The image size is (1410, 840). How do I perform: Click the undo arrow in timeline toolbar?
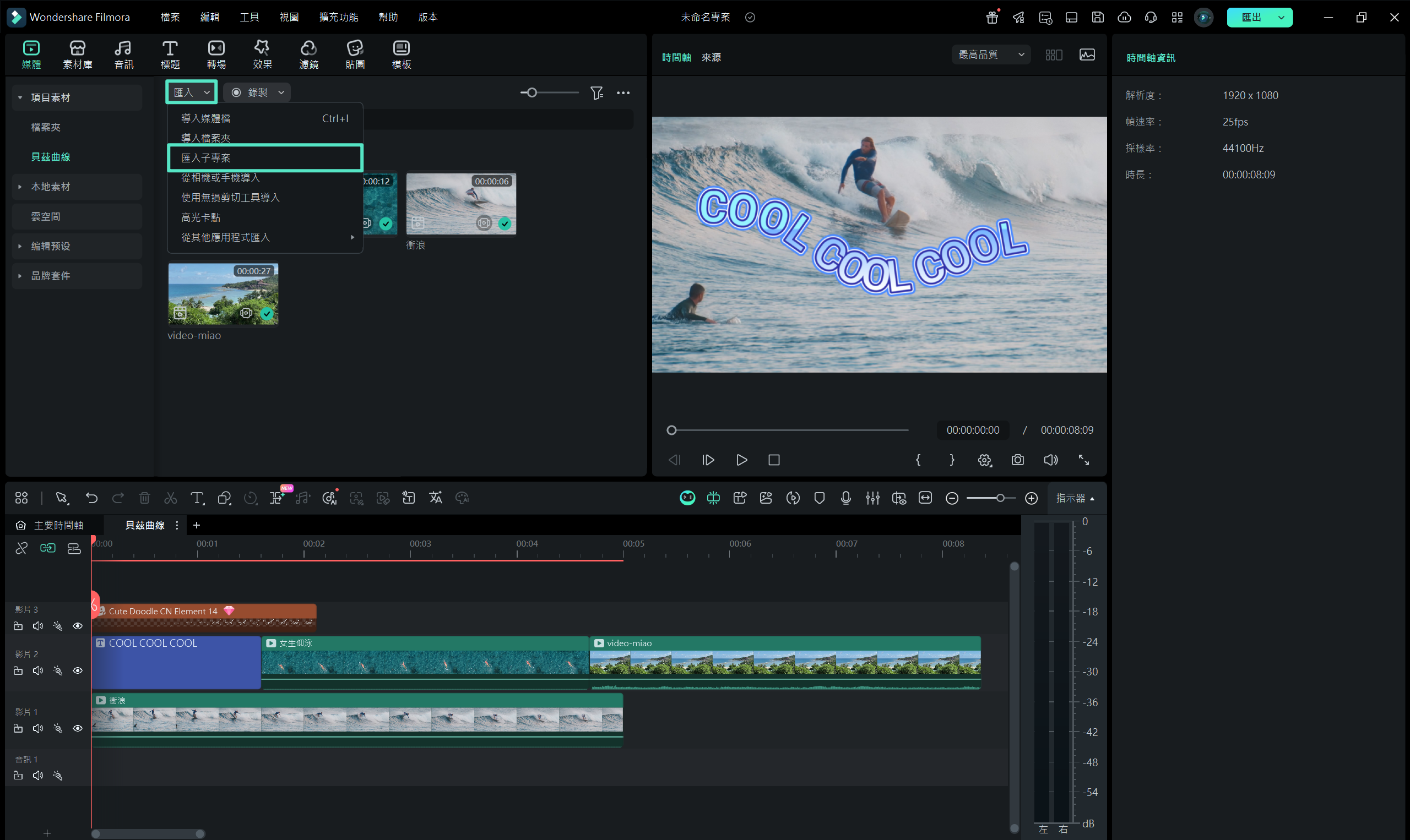91,498
